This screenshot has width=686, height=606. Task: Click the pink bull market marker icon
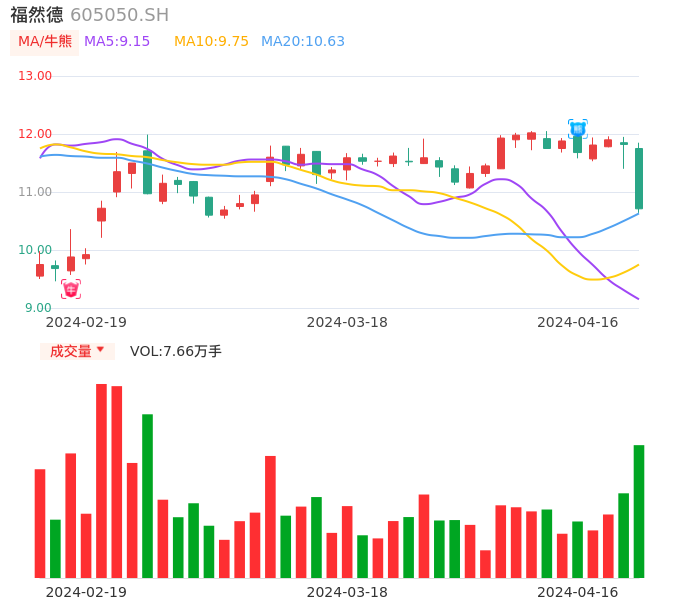[70, 289]
